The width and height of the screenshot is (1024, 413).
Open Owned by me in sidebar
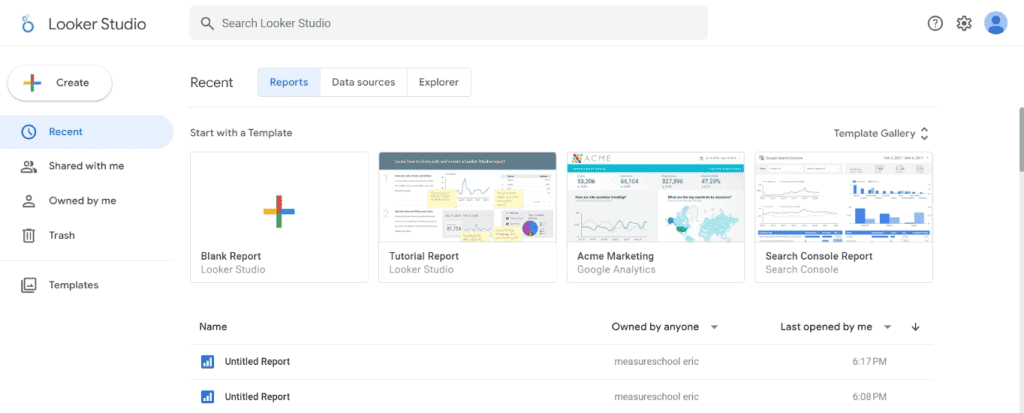coord(86,201)
